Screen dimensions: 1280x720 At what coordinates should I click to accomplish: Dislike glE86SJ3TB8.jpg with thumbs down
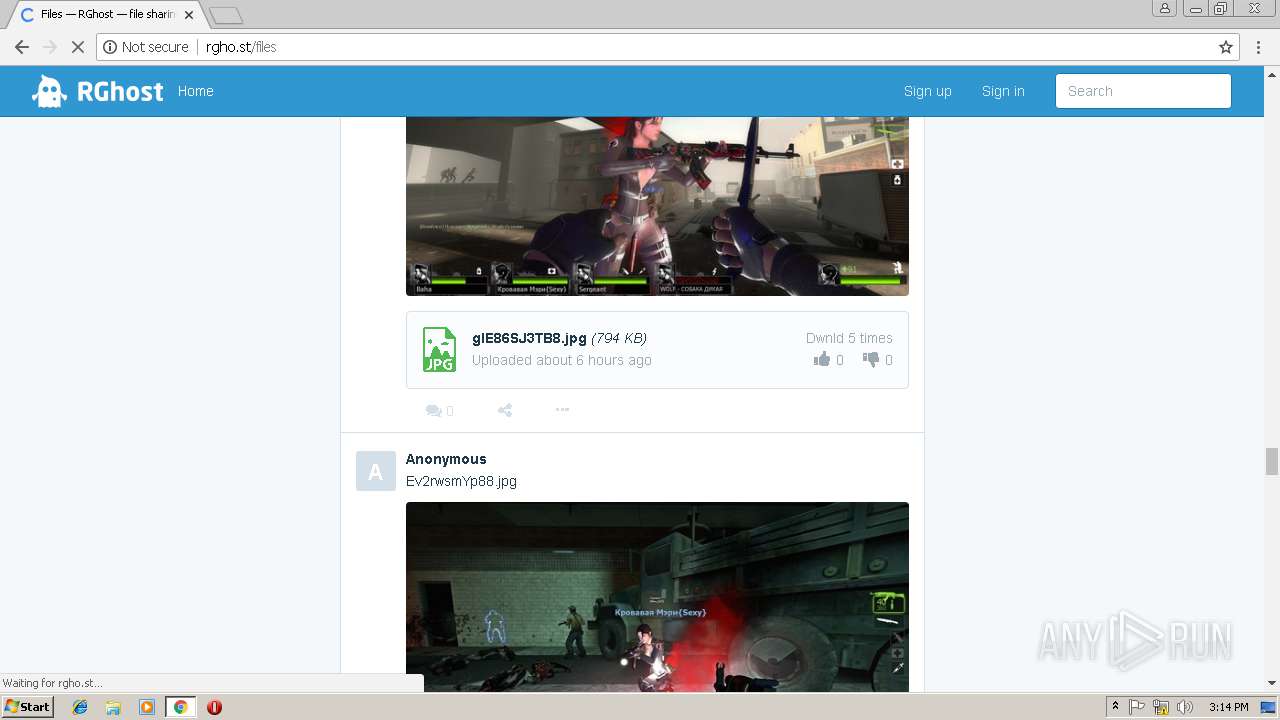pos(871,360)
